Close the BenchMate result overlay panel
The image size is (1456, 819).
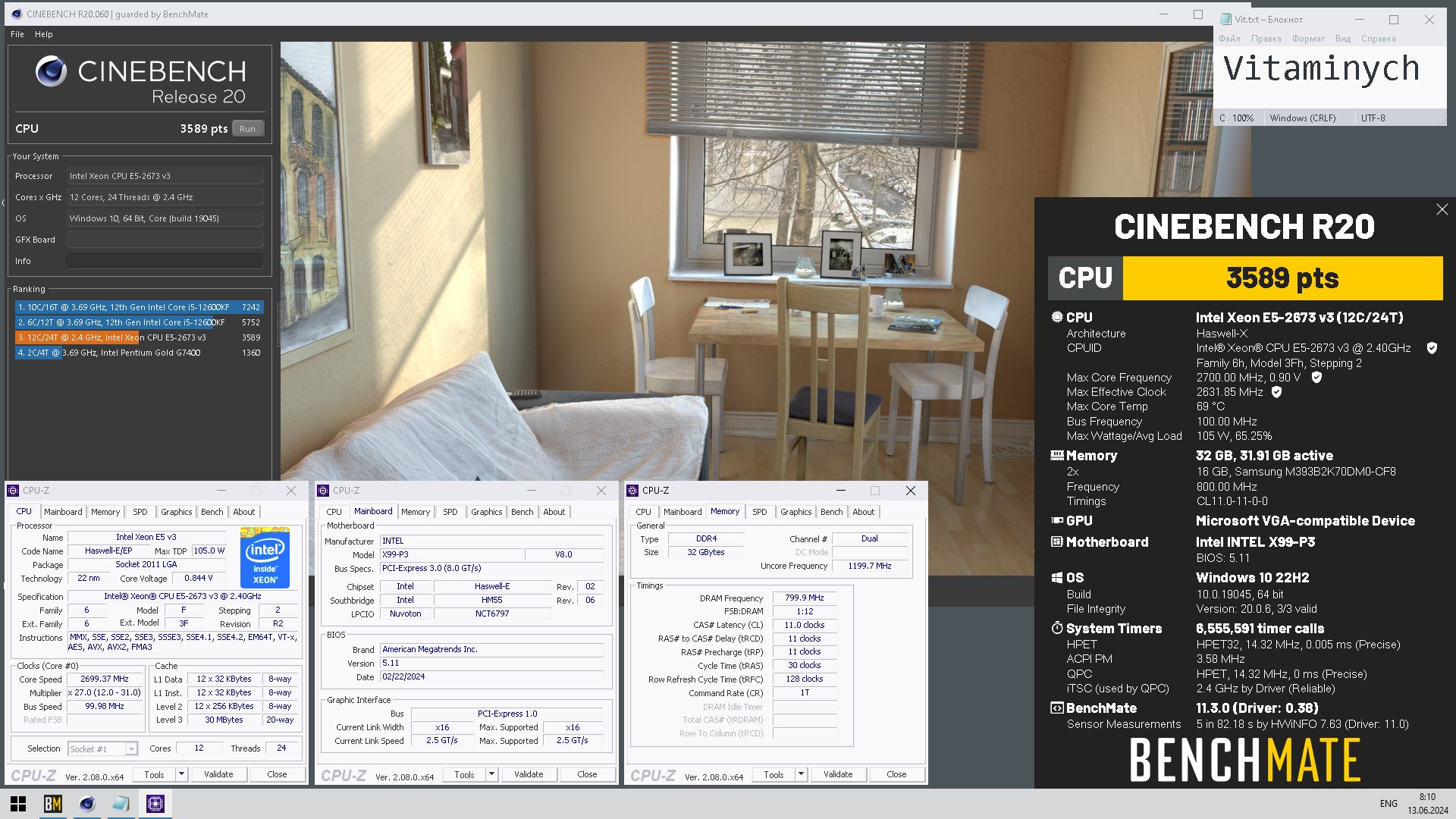1442,209
